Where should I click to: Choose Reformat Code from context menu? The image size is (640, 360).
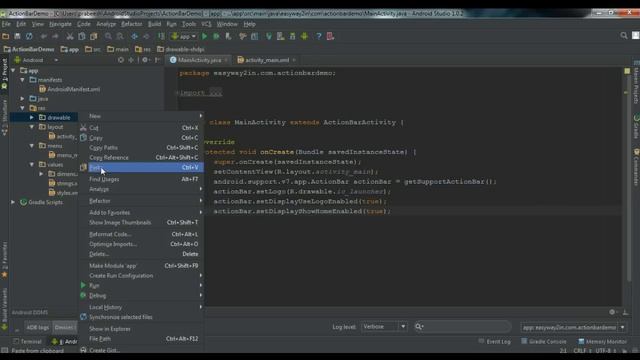(x=141, y=234)
